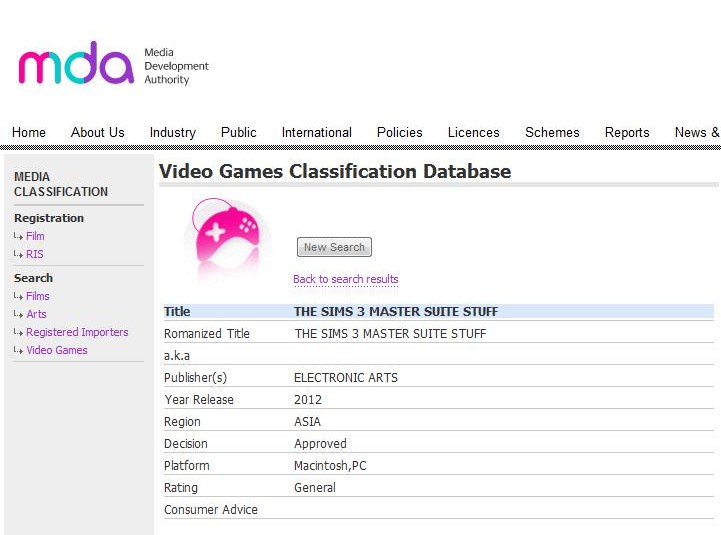Click the Year Release label
This screenshot has width=721, height=535.
(199, 400)
